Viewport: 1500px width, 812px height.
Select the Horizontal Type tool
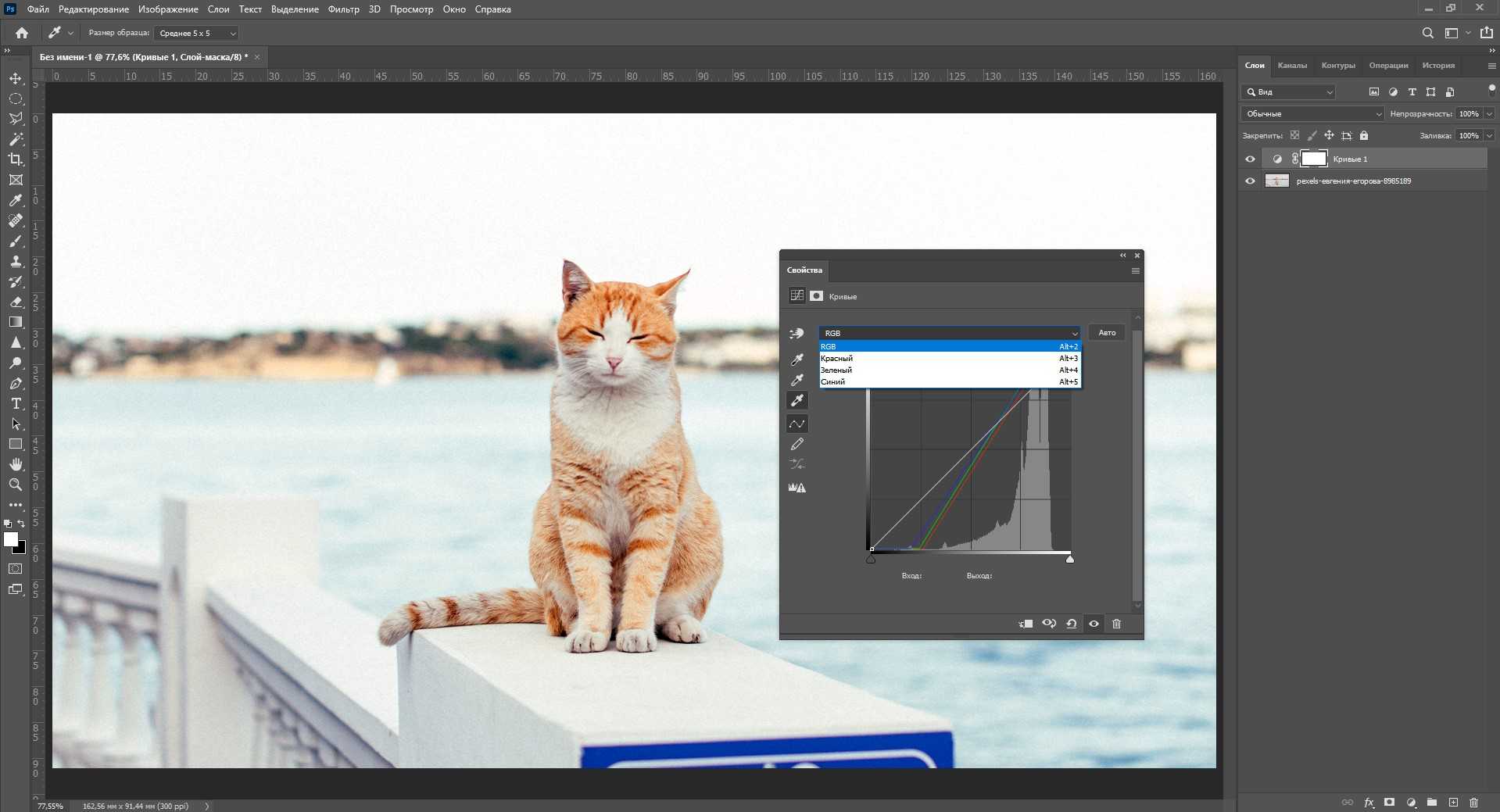pos(16,404)
